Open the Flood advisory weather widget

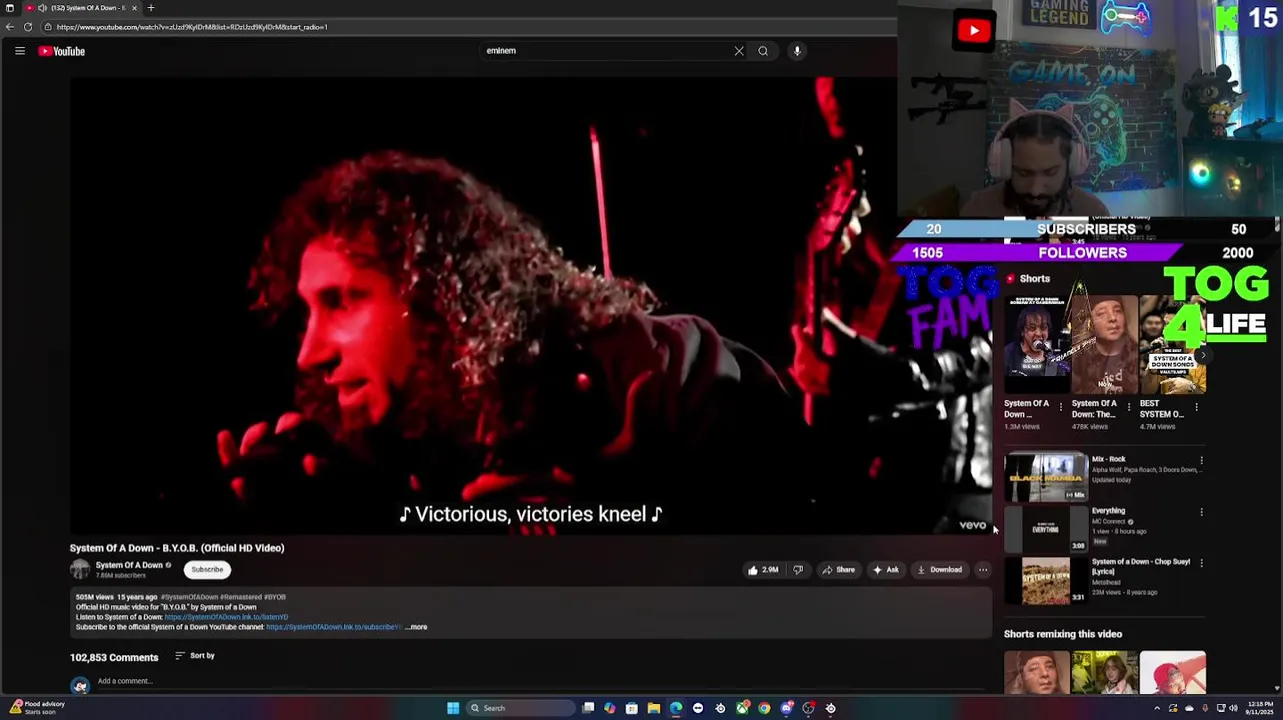pyautogui.click(x=38, y=708)
